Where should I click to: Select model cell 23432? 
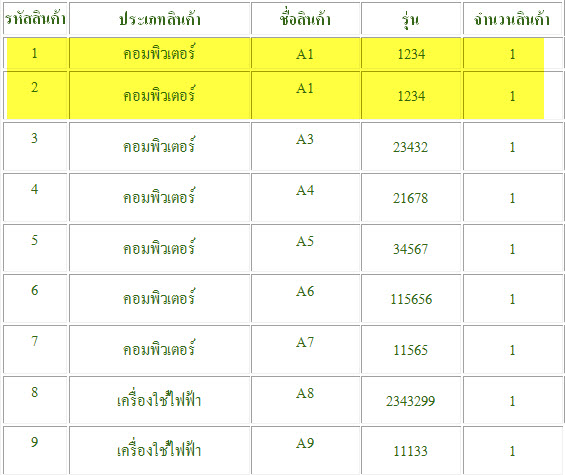point(411,146)
